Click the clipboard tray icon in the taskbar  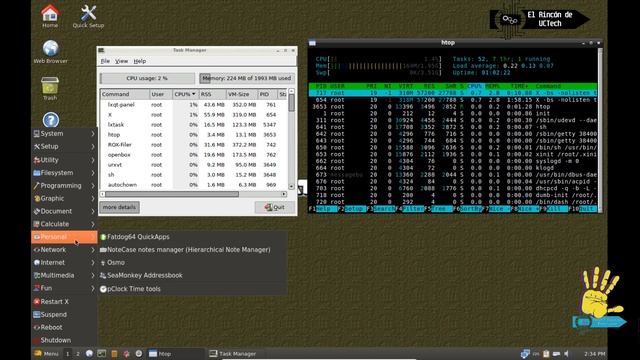point(546,353)
